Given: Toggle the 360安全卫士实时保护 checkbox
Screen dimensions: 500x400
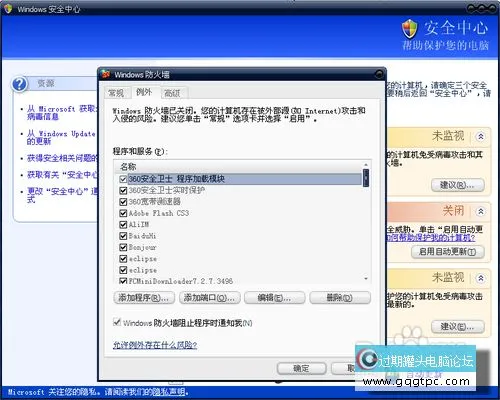Looking at the screenshot, I should pos(123,191).
